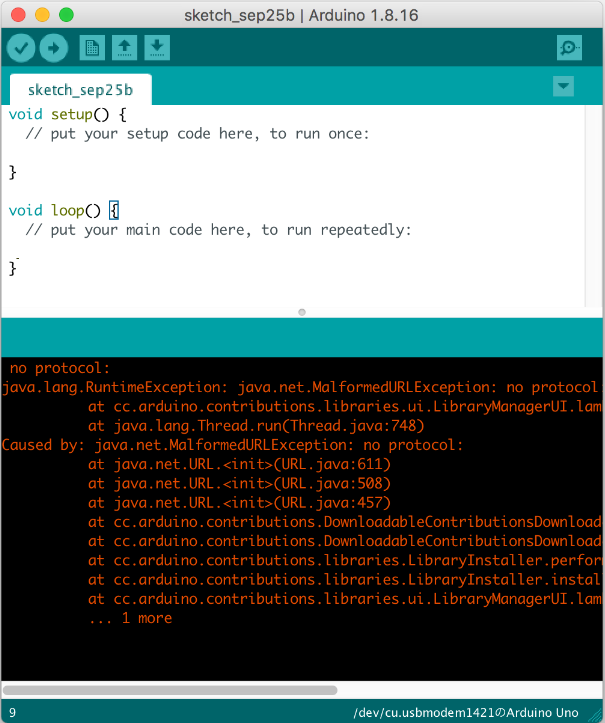Click the Arduino Uno port status text
605x723 pixels.
pyautogui.click(x=466, y=713)
